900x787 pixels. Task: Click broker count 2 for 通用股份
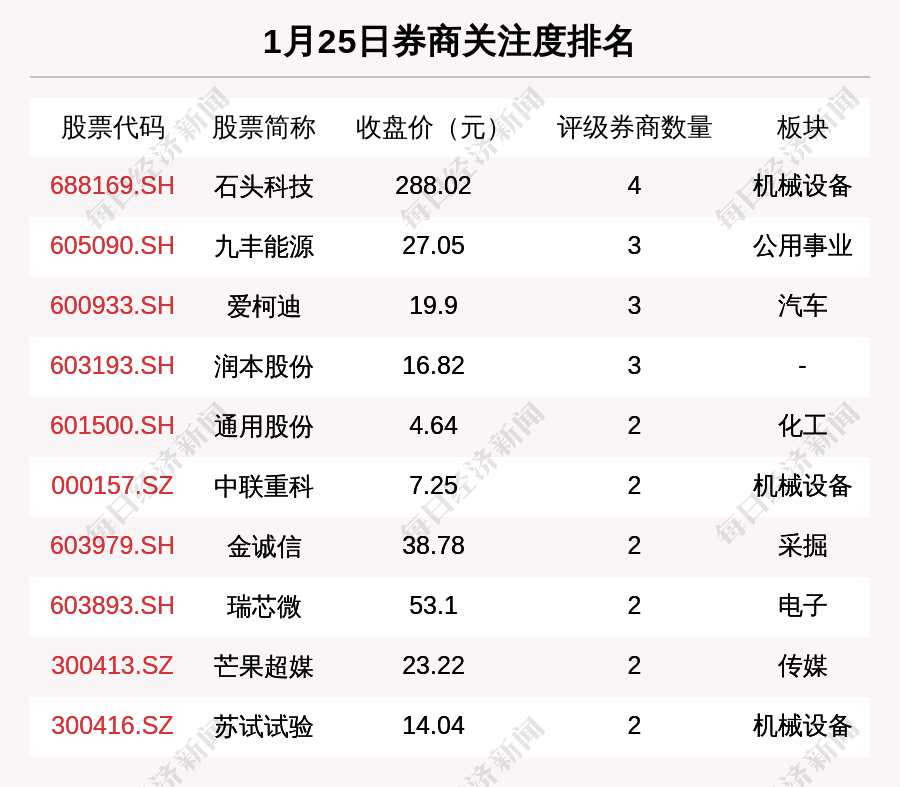pyautogui.click(x=634, y=426)
